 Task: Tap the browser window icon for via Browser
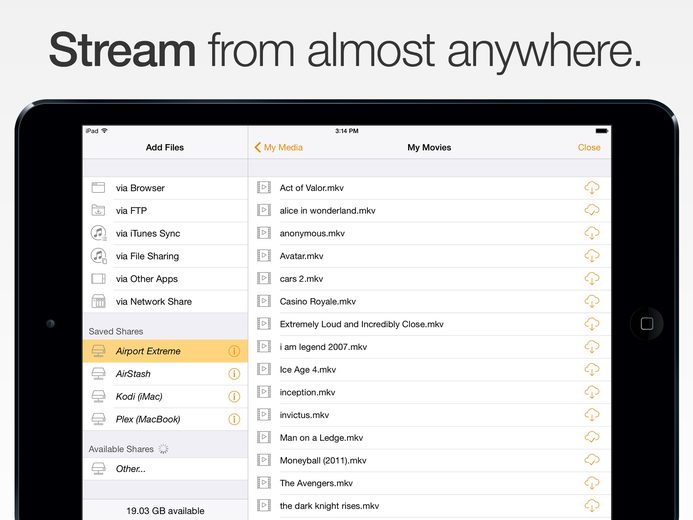98,188
